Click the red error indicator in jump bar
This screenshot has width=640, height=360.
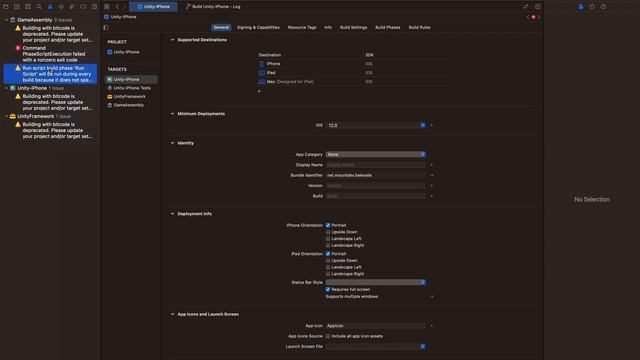tap(533, 17)
